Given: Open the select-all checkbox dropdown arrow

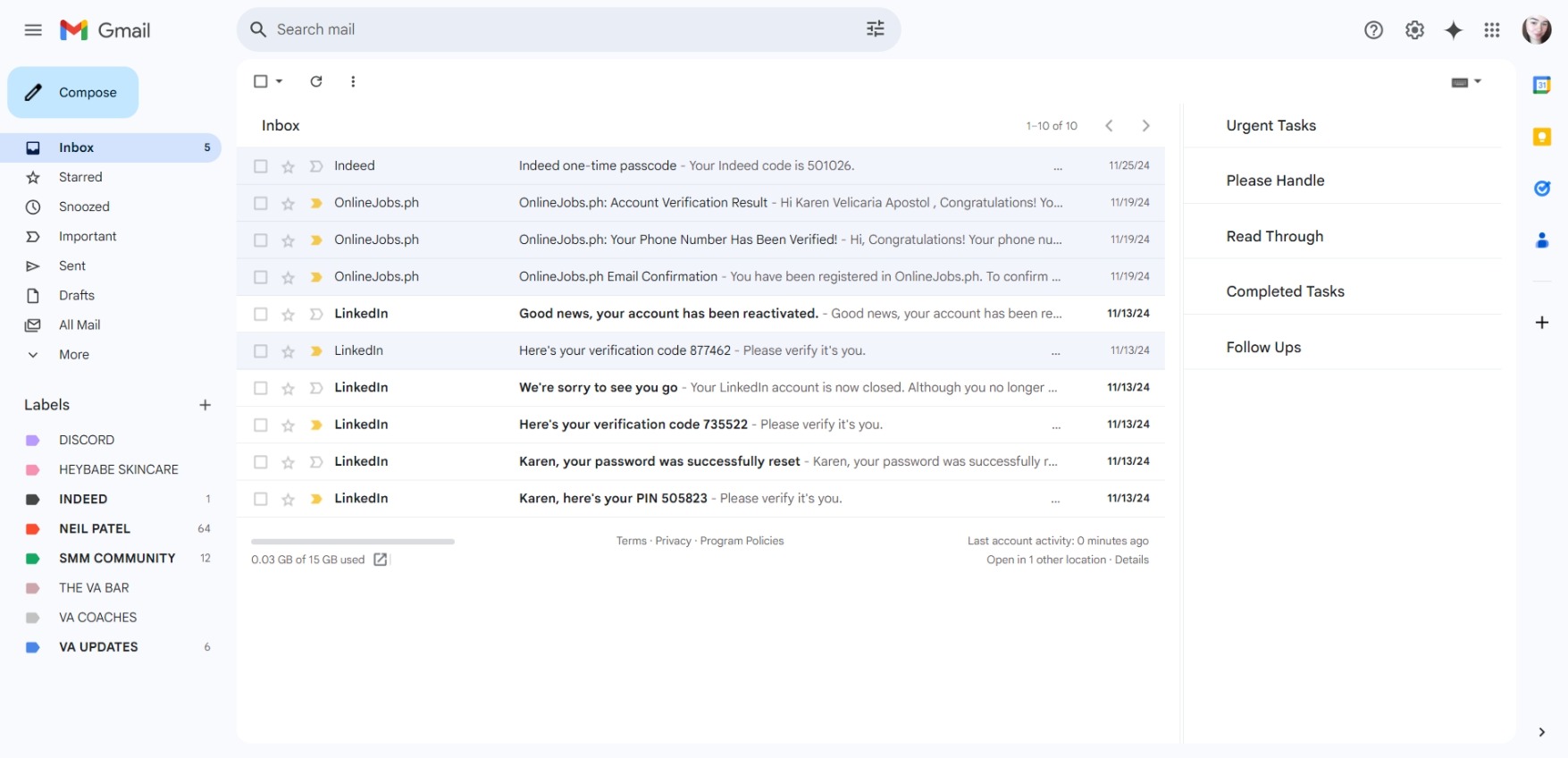Looking at the screenshot, I should point(280,81).
